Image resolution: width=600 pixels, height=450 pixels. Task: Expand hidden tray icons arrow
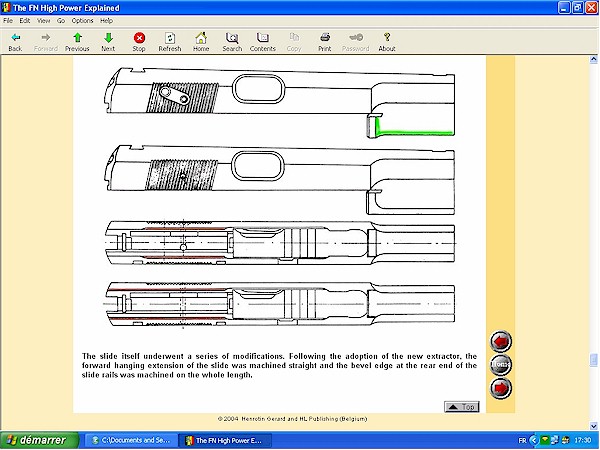coord(534,440)
